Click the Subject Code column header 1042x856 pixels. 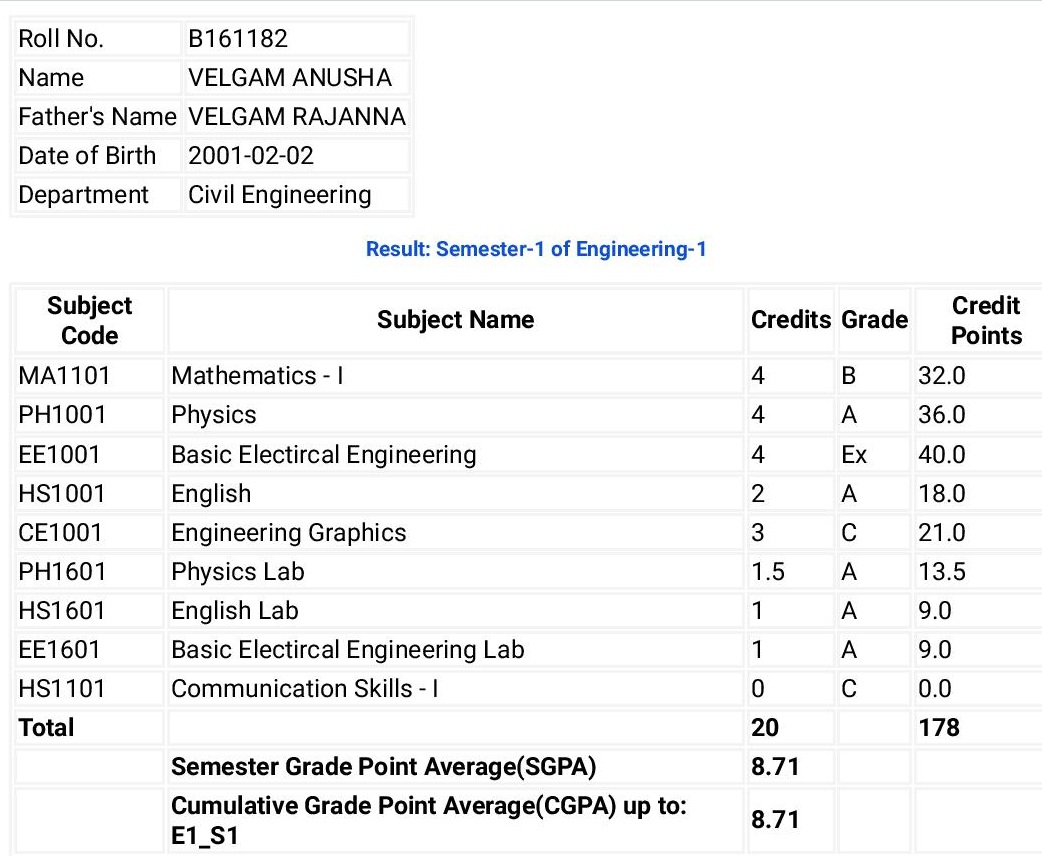[89, 320]
